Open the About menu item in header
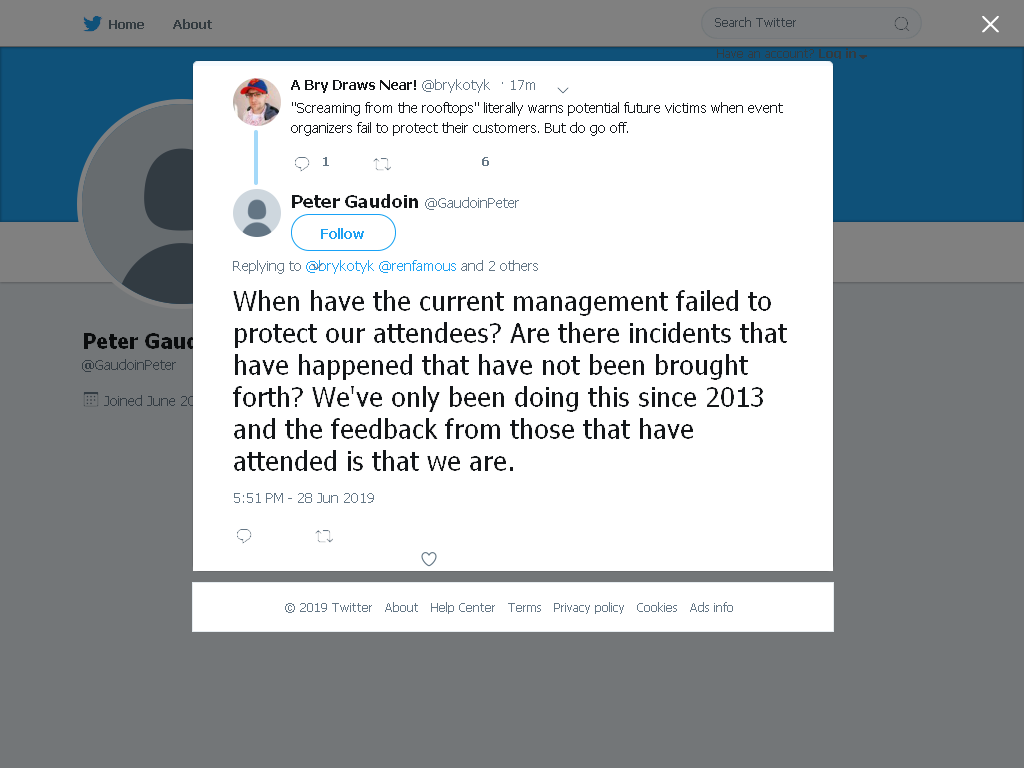The width and height of the screenshot is (1024, 768). coord(192,24)
